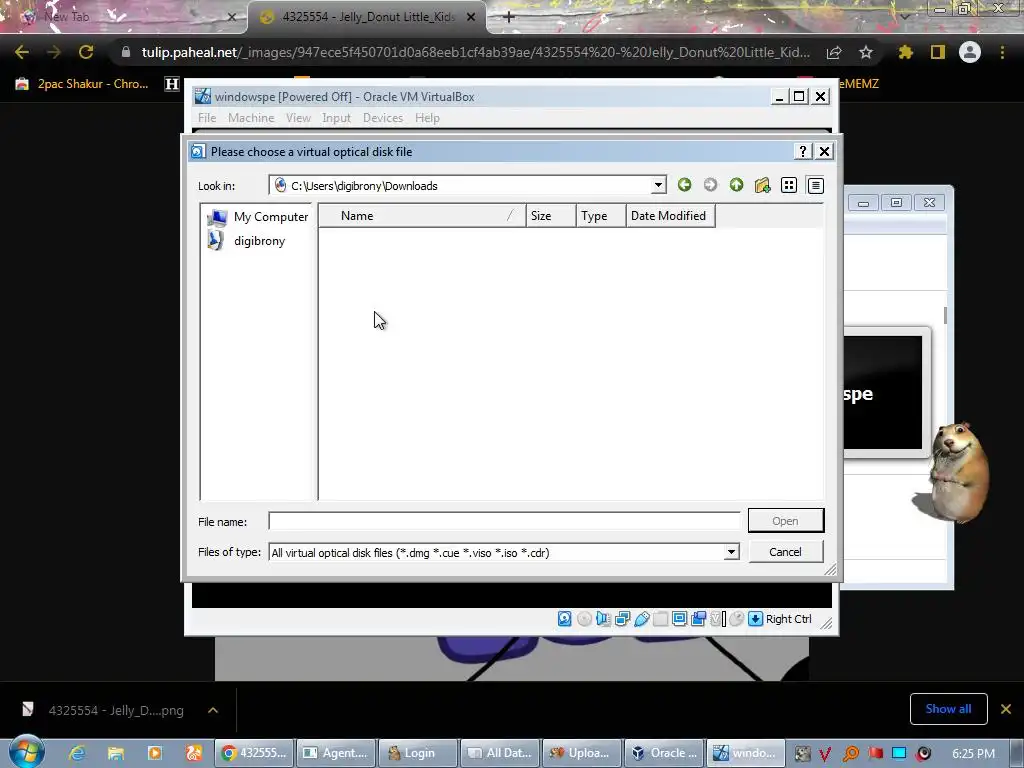Open the Look in path dropdown
1024x768 pixels.
tap(658, 185)
